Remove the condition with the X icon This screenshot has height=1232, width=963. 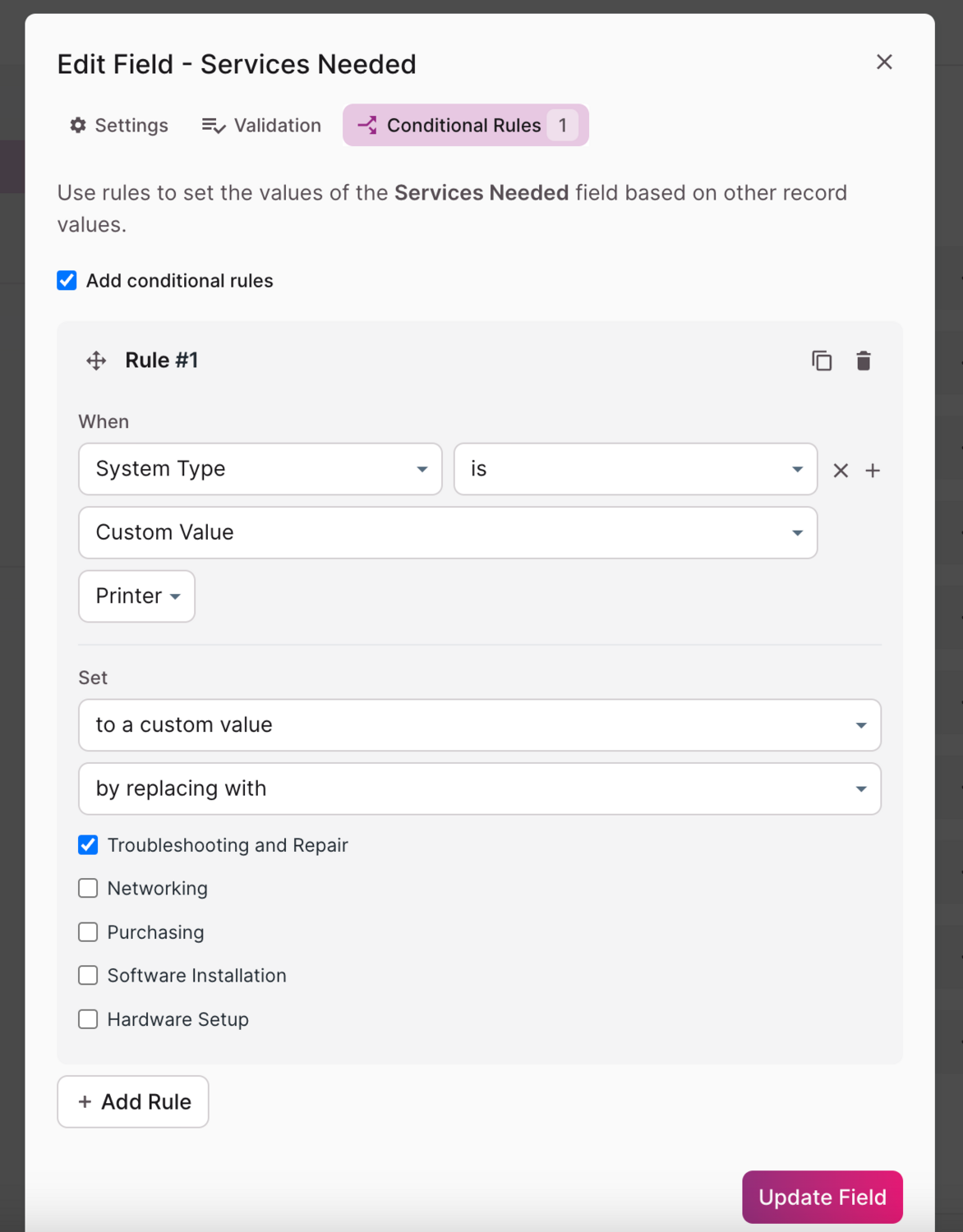click(841, 471)
